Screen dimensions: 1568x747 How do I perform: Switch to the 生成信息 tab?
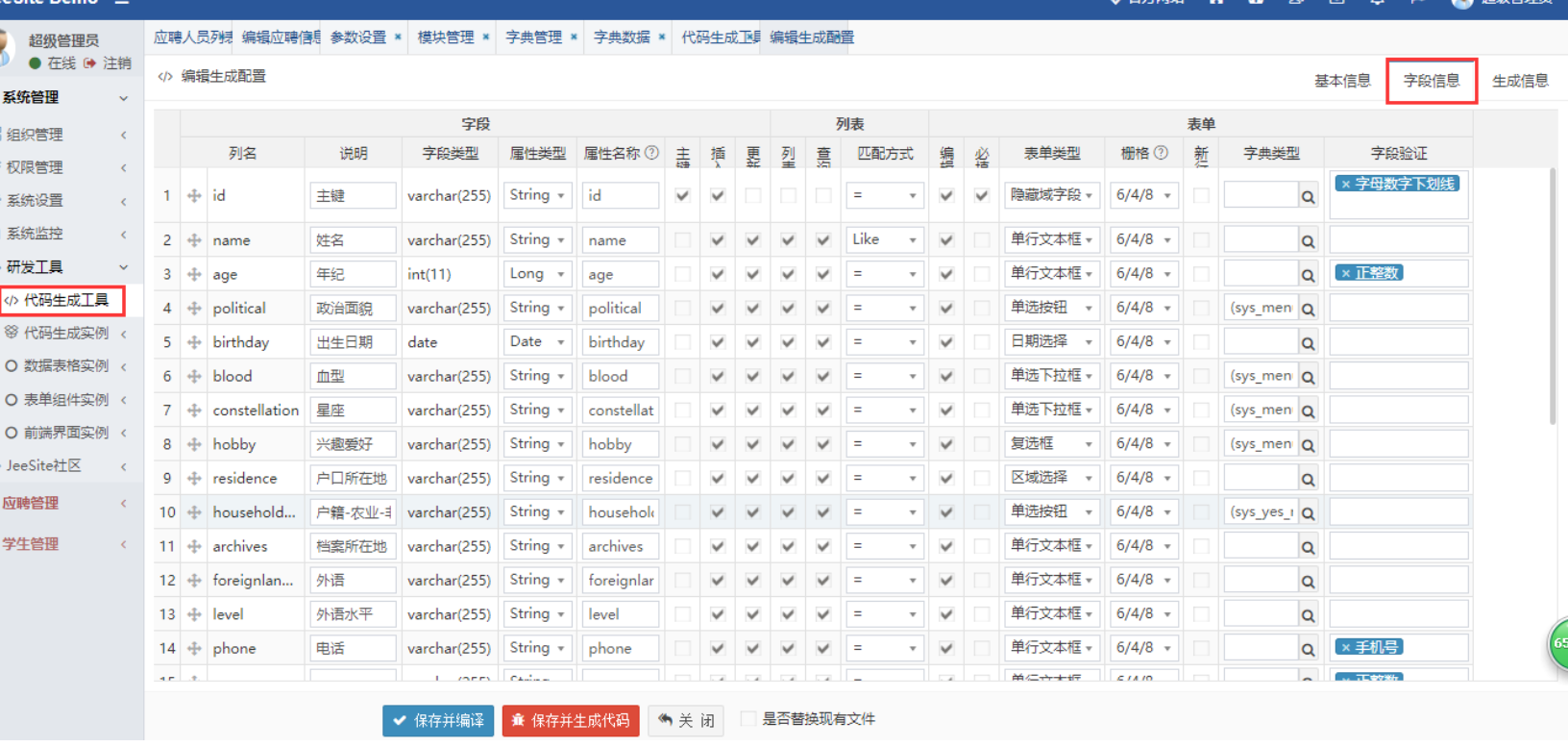click(1520, 81)
